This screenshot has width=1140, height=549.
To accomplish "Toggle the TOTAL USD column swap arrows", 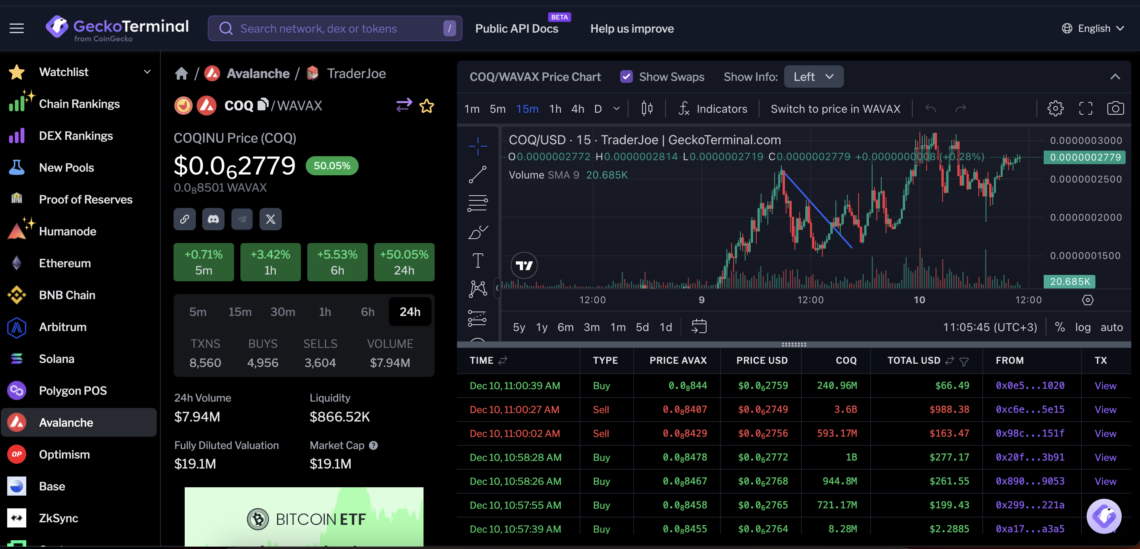I will (950, 361).
